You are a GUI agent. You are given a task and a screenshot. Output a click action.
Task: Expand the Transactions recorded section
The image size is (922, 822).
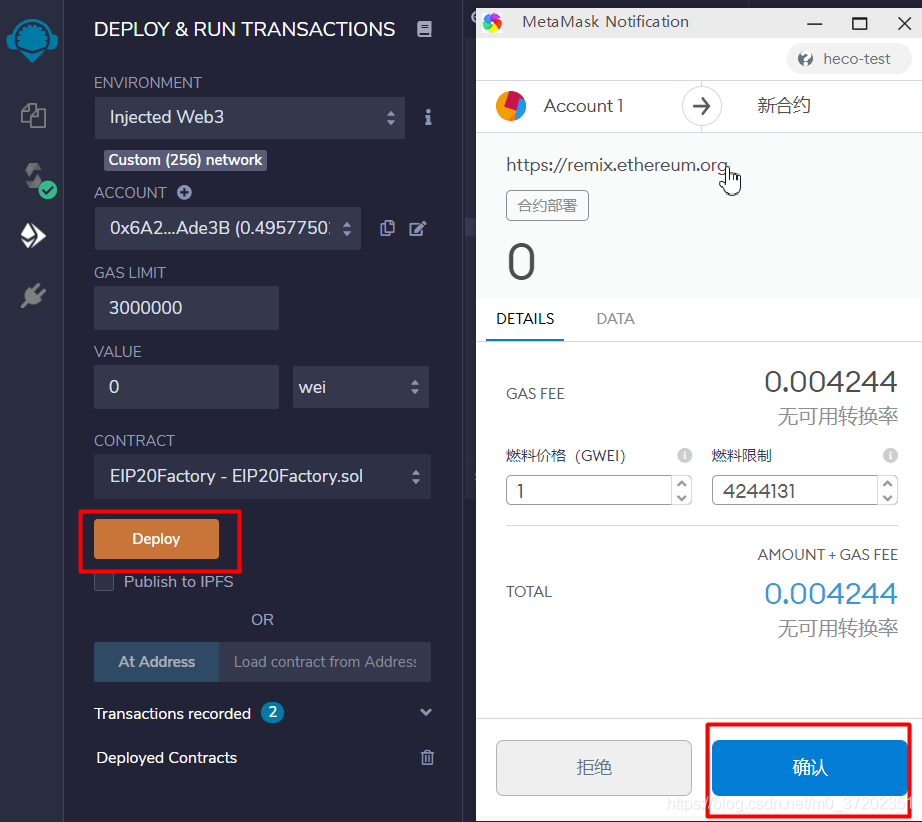[426, 713]
